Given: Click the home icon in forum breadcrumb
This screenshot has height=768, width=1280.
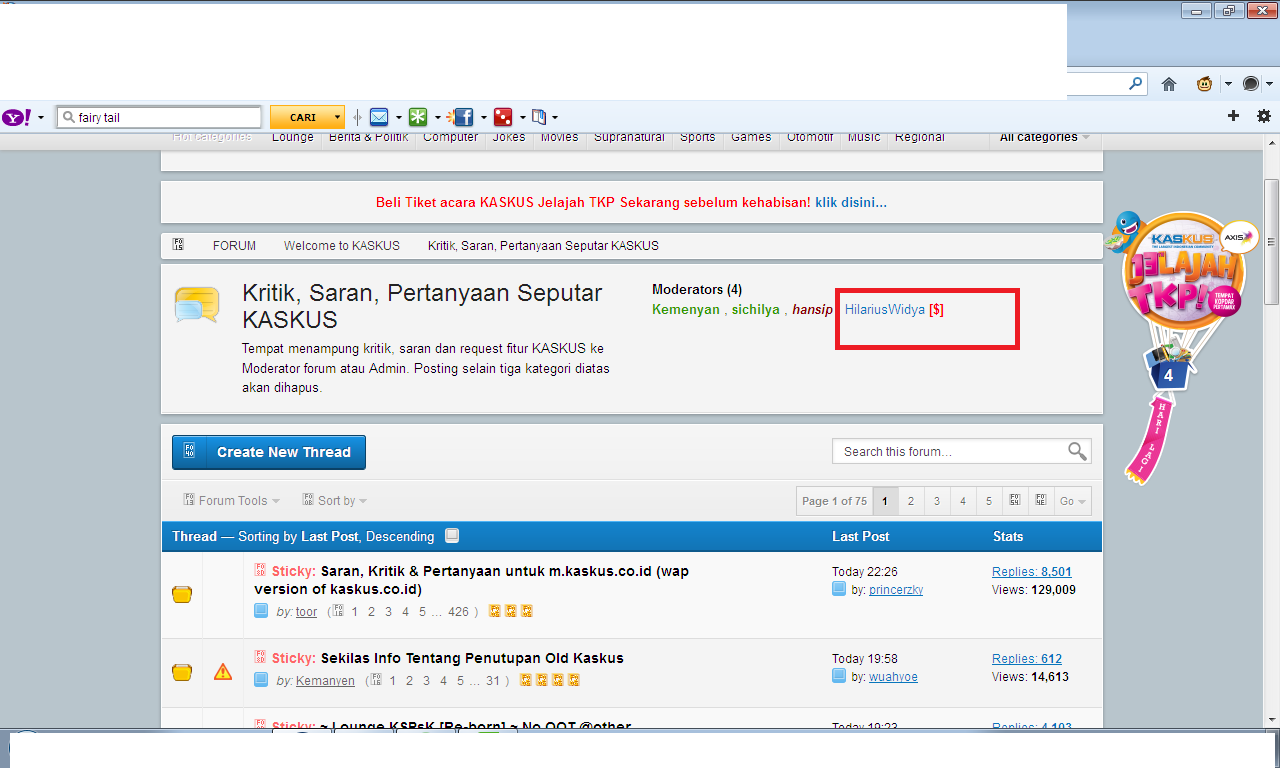Looking at the screenshot, I should (x=179, y=245).
